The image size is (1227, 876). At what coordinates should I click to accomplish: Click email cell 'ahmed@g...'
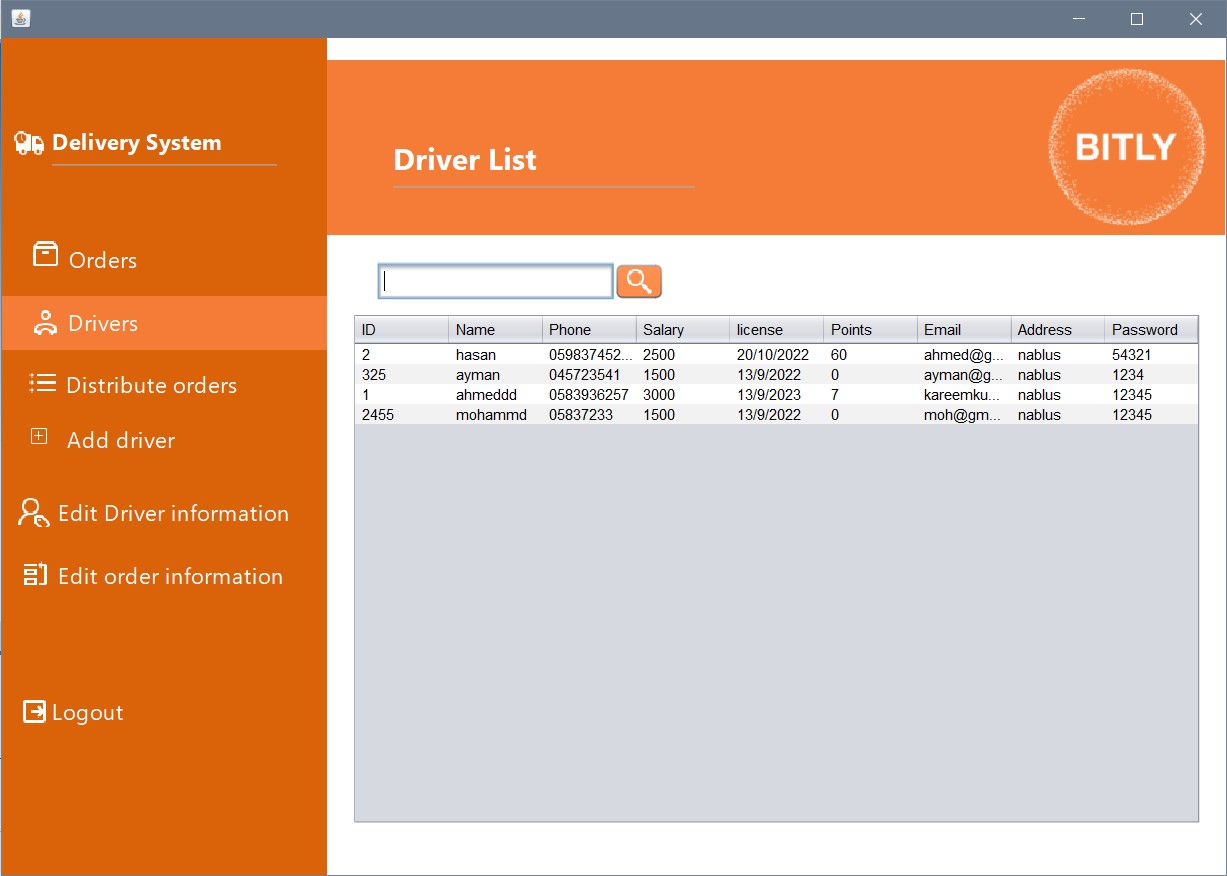964,355
